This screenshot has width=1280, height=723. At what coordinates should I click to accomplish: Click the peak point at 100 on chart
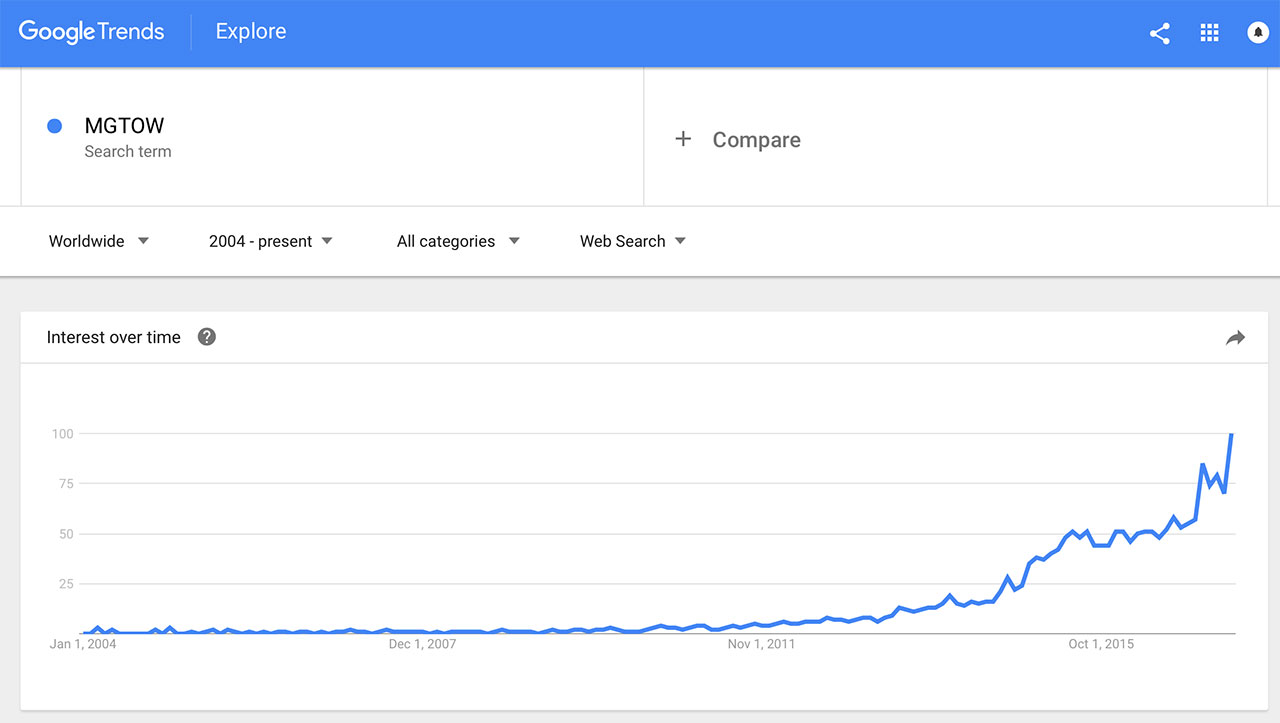pos(1231,434)
